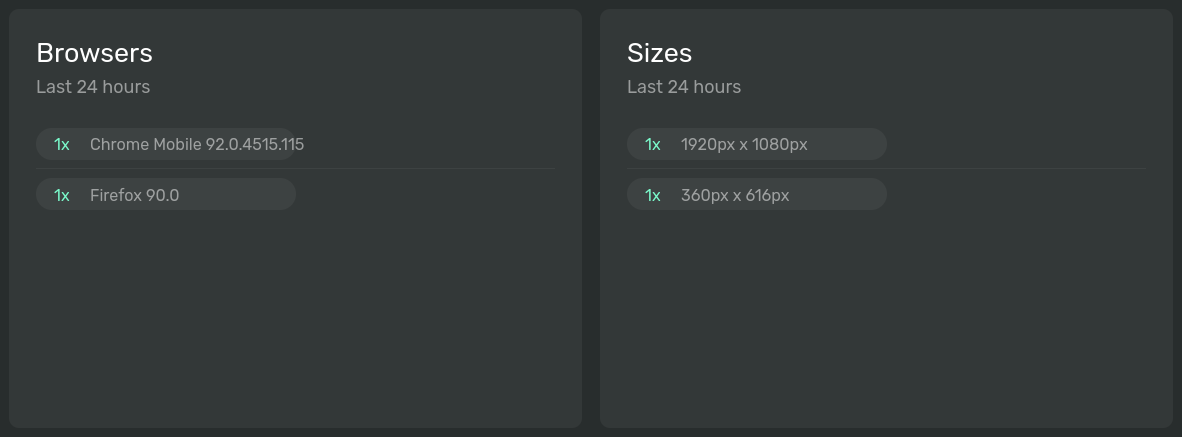Click the Browsers card heading
Viewport: 1182px width, 437px height.
pyautogui.click(x=94, y=53)
